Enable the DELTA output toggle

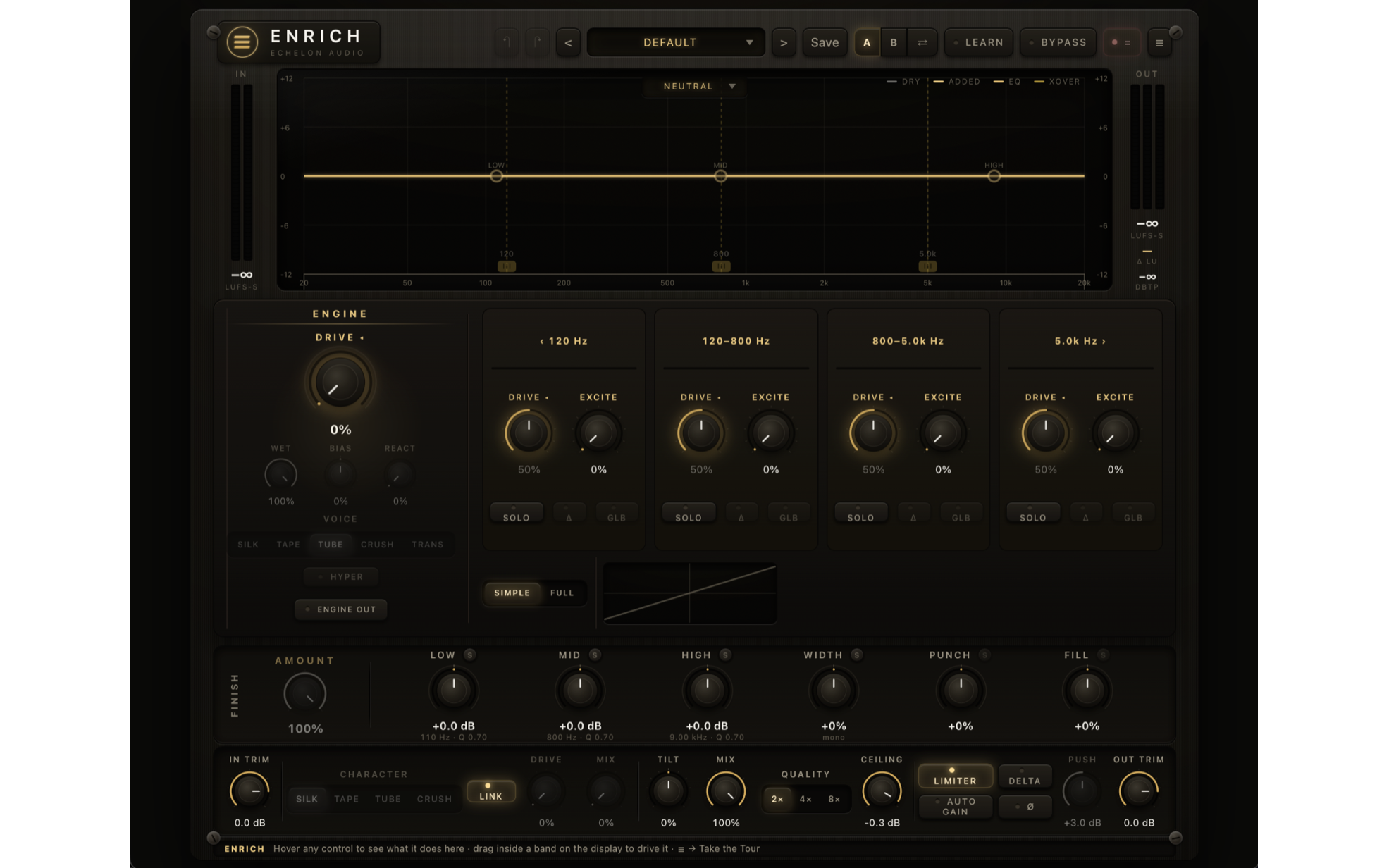(x=1025, y=777)
